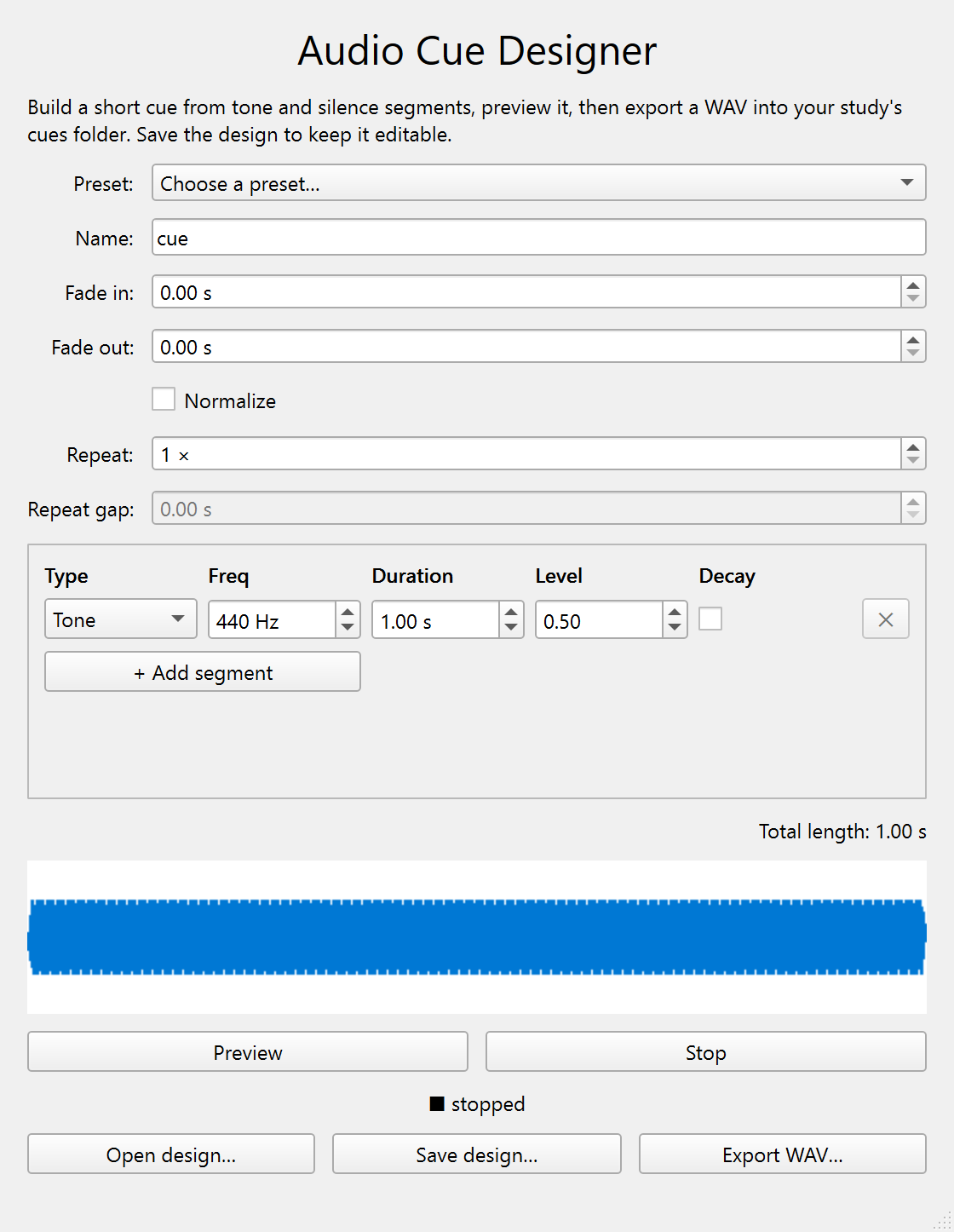Enable the Normalize checkbox

164,400
